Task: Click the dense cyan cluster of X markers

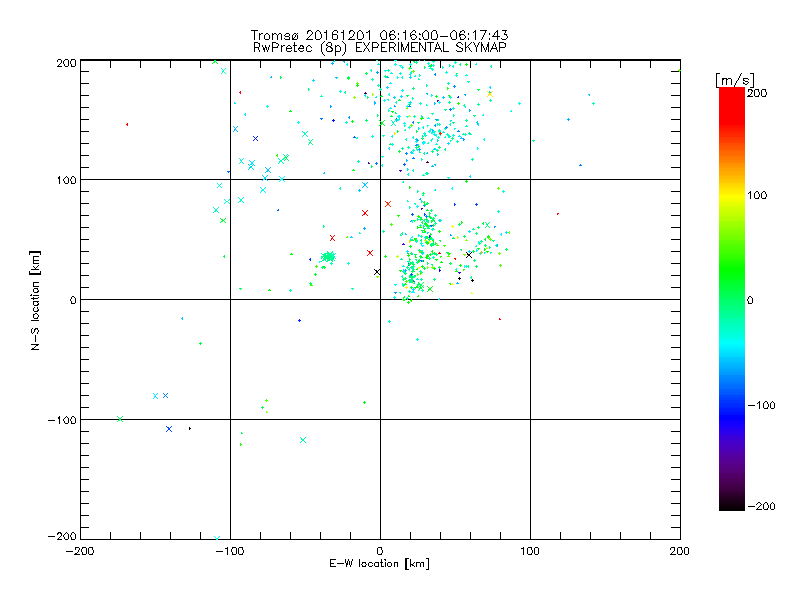Action: click(x=329, y=257)
